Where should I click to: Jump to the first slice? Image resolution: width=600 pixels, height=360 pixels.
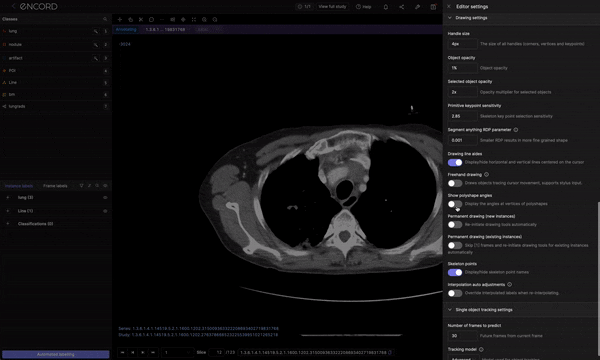122,352
